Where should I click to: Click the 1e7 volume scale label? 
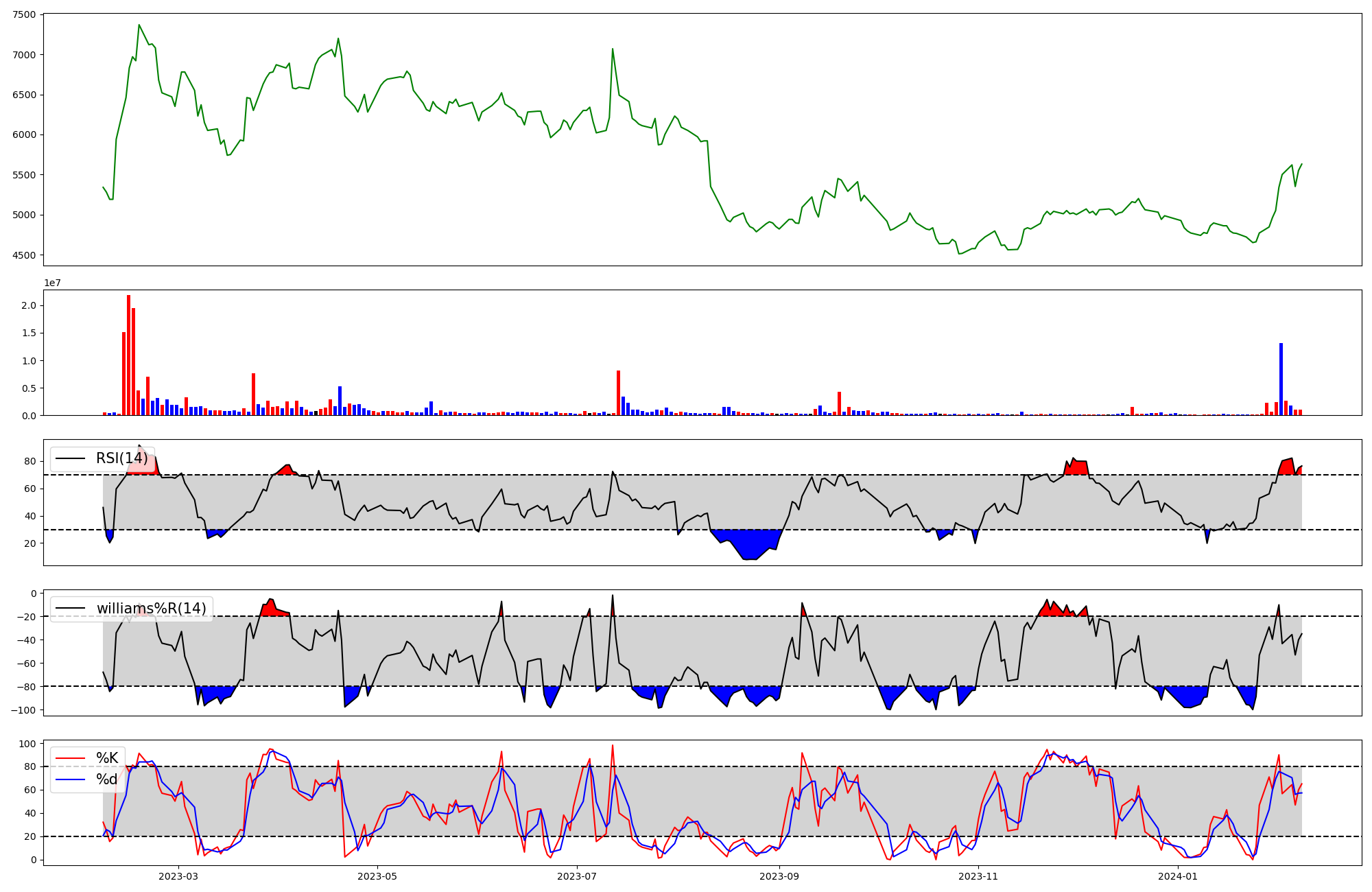(52, 283)
